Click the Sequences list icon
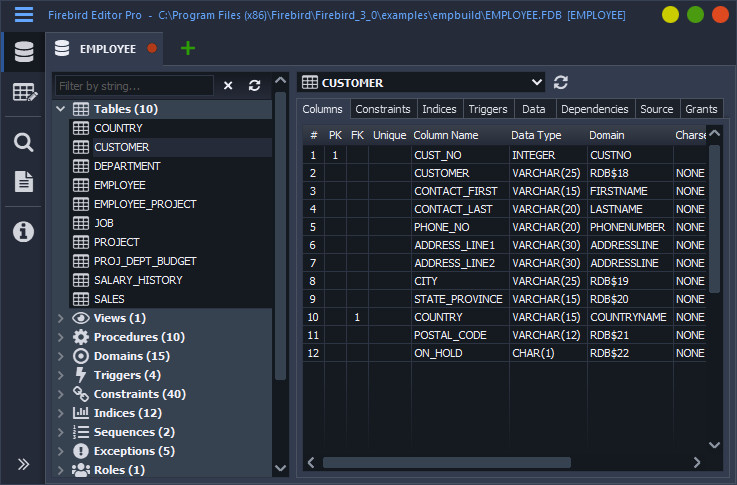The height and width of the screenshot is (485, 737). point(81,432)
